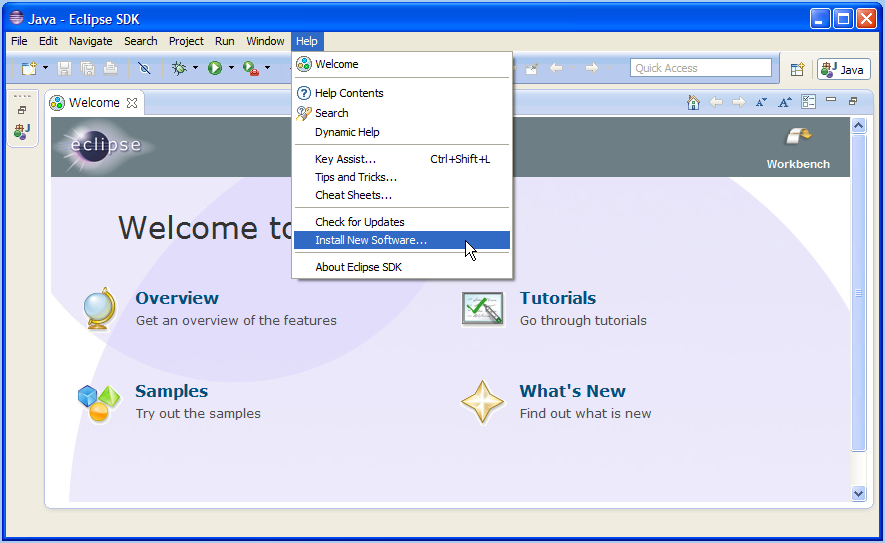The width and height of the screenshot is (885, 543).
Task: Choose Search in the Help menu
Action: [402, 113]
